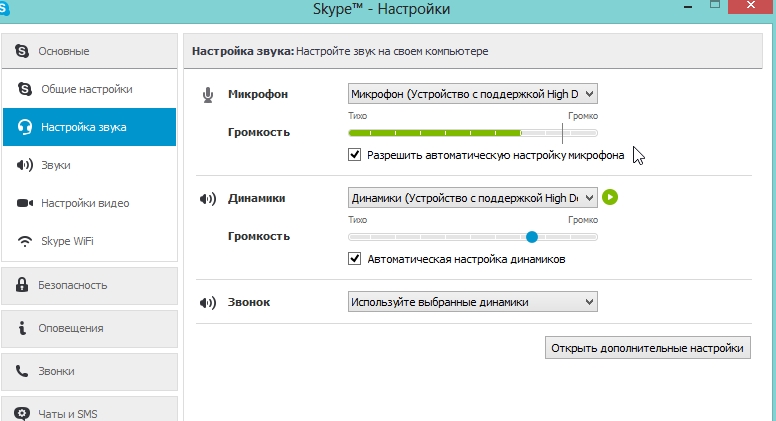Image resolution: width=776 pixels, height=421 pixels.
Task: Maximize the Skype settings window
Action: (715, 5)
